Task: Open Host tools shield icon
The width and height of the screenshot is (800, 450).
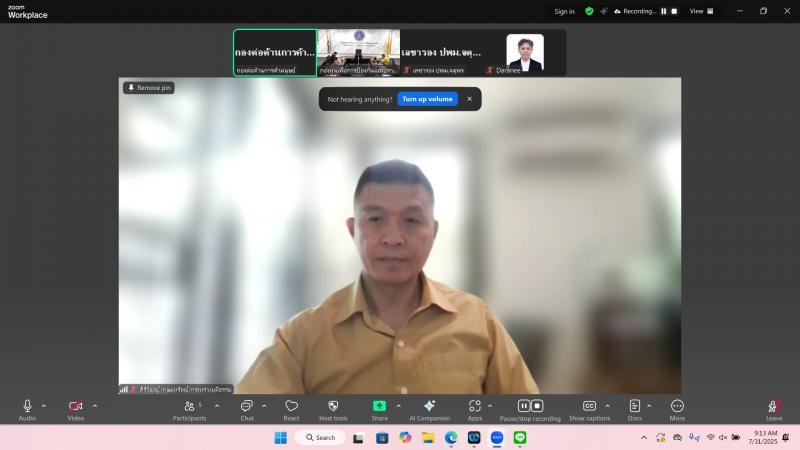Action: (333, 406)
